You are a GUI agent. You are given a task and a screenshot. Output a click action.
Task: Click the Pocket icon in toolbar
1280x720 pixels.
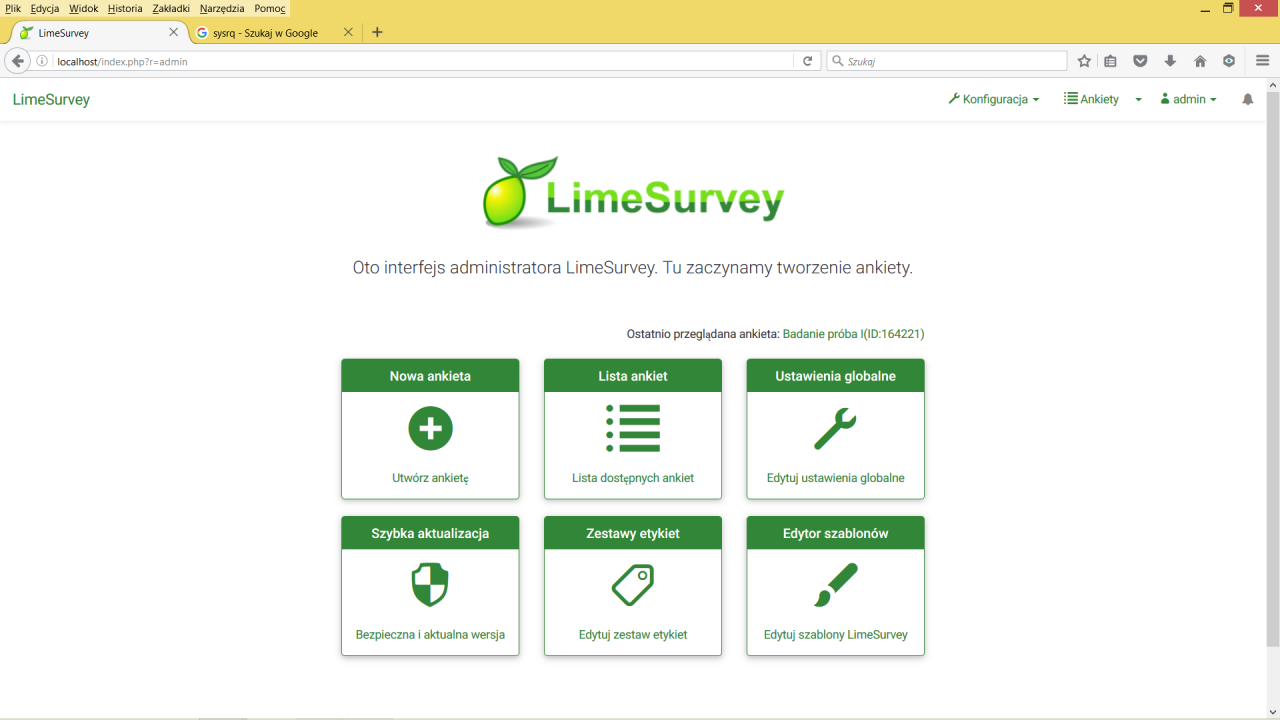tap(1140, 61)
